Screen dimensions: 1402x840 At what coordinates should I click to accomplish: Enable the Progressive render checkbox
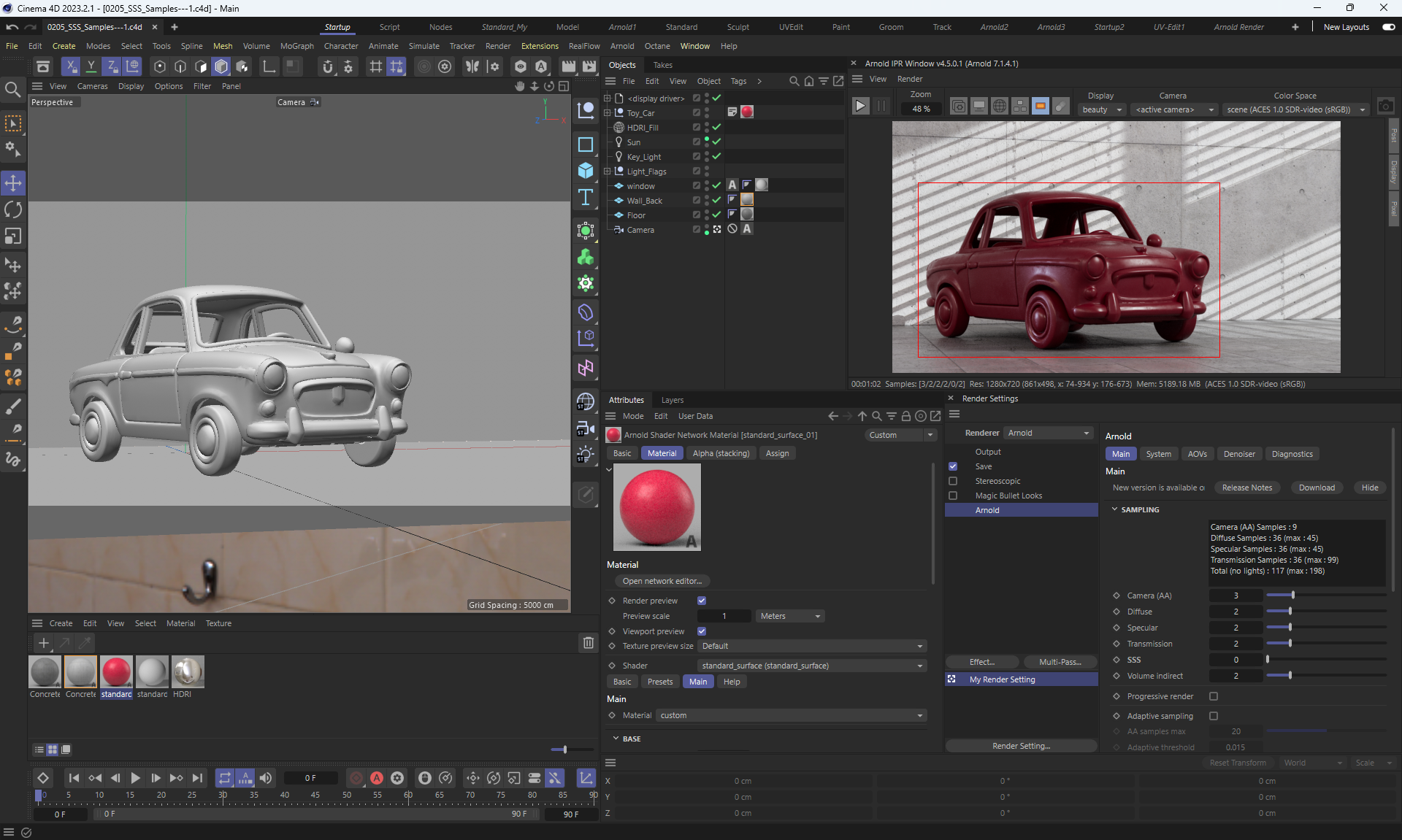[x=1214, y=696]
